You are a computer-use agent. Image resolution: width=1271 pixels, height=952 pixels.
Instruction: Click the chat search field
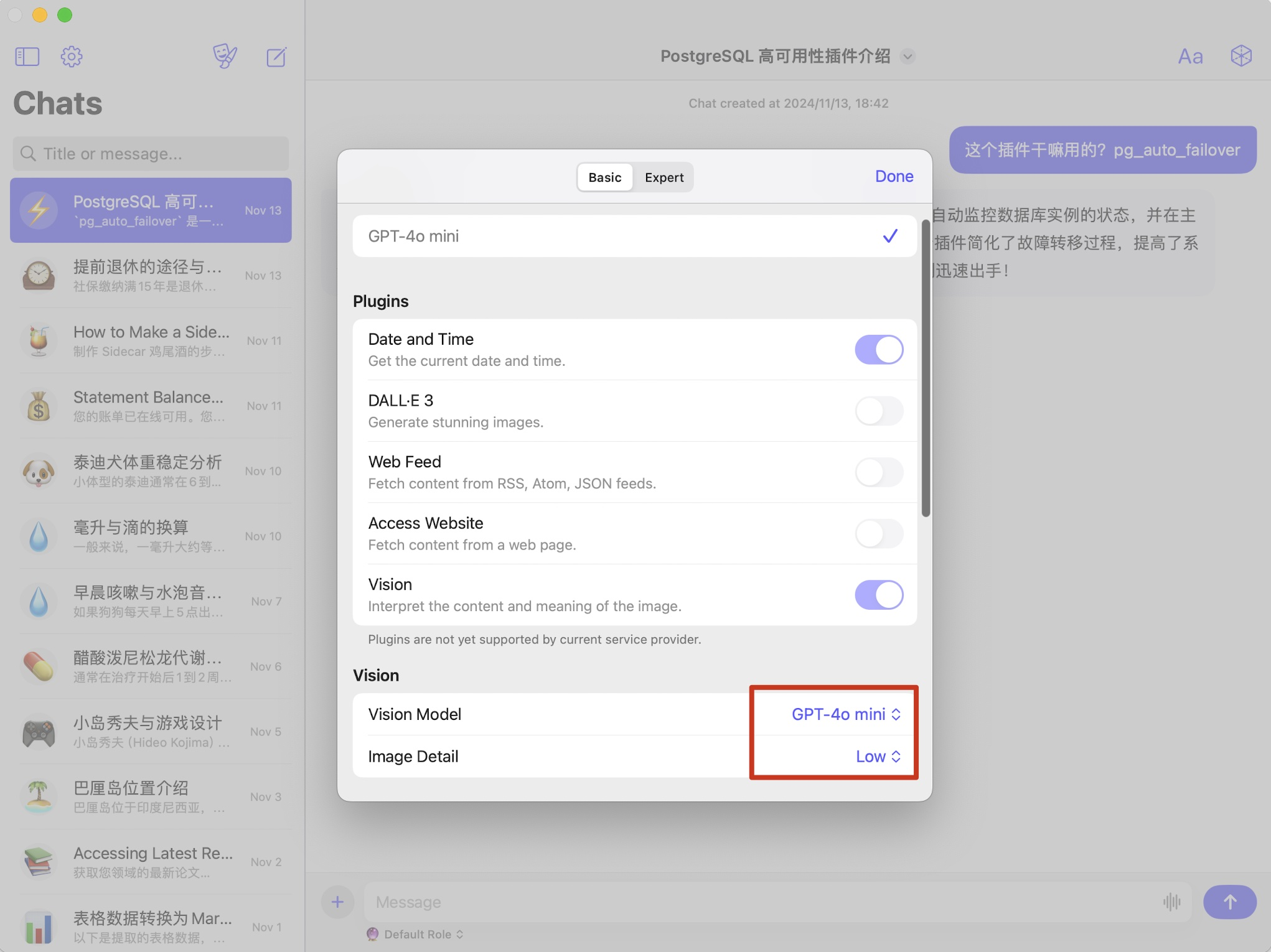coord(151,154)
